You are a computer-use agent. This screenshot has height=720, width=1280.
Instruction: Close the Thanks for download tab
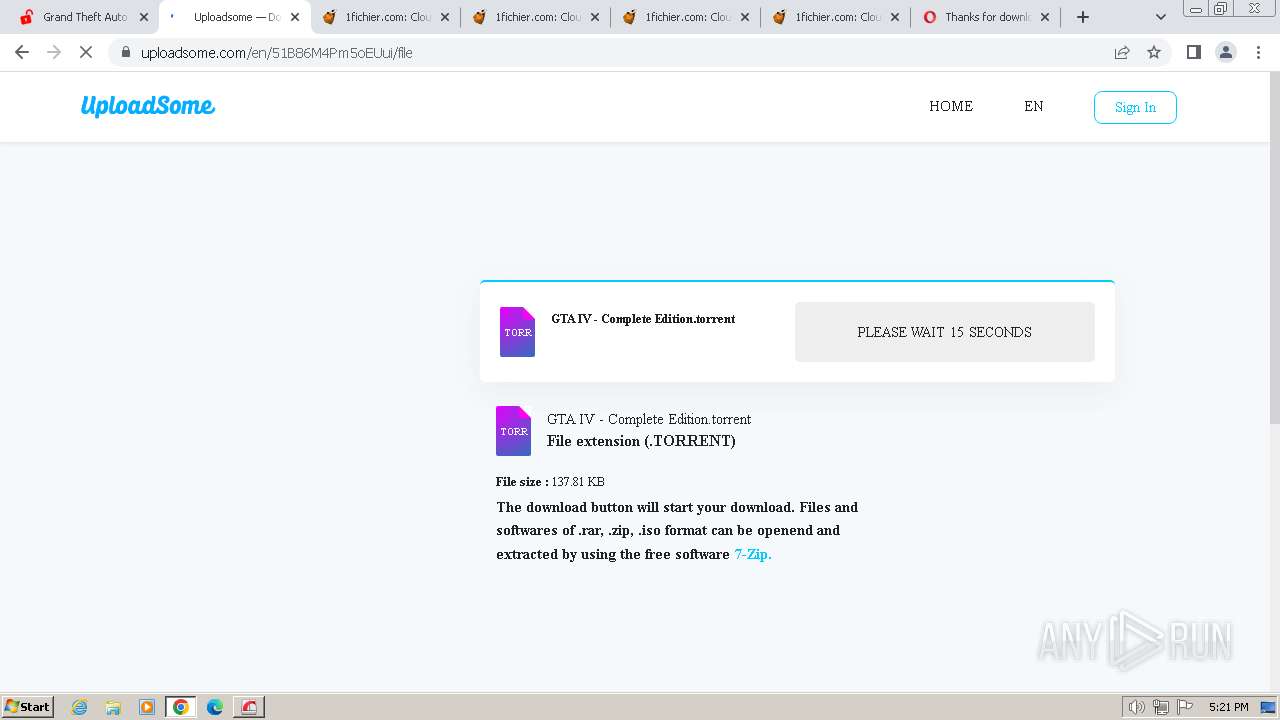1045,17
